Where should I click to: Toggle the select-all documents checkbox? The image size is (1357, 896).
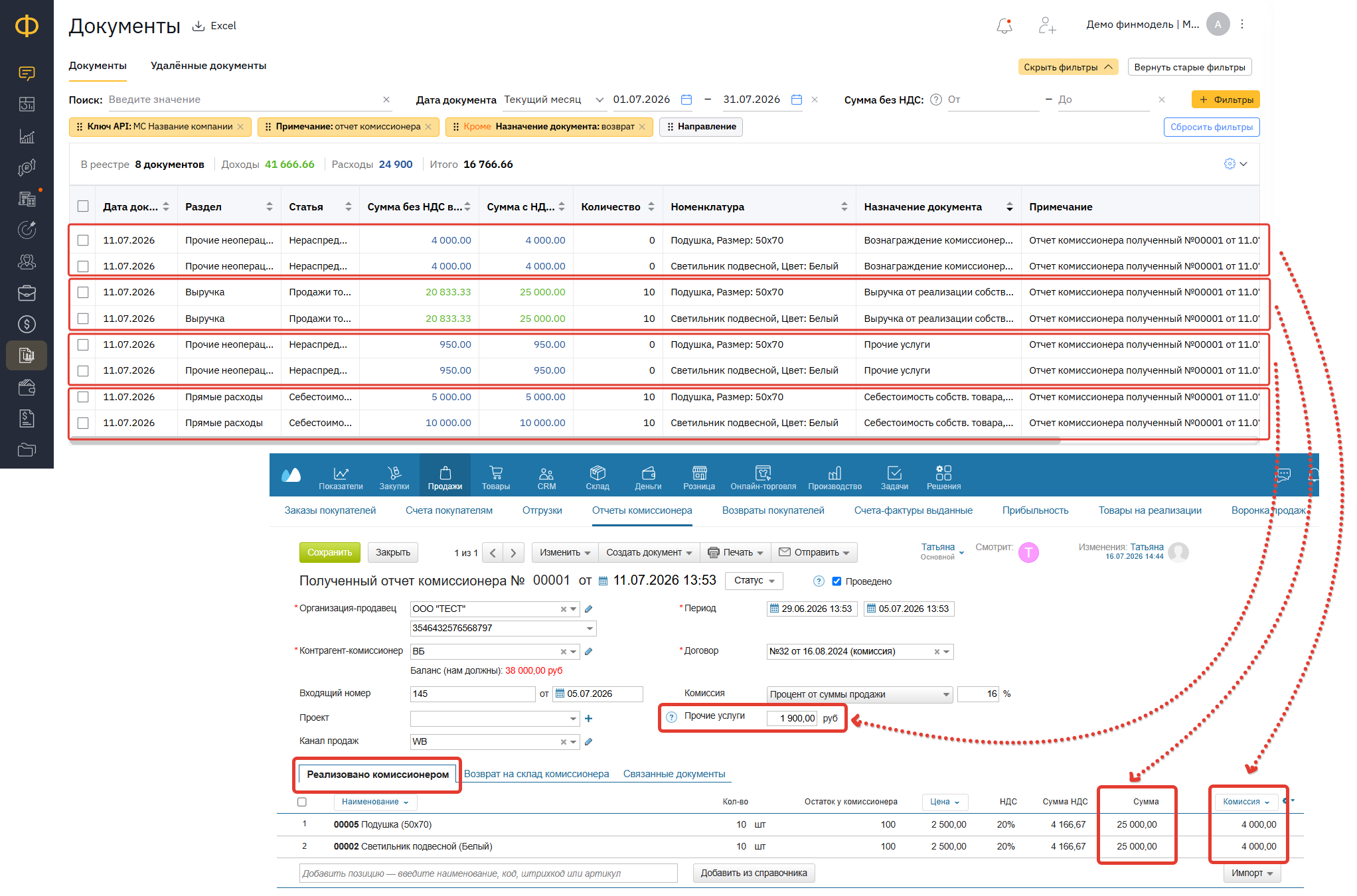pyautogui.click(x=83, y=206)
